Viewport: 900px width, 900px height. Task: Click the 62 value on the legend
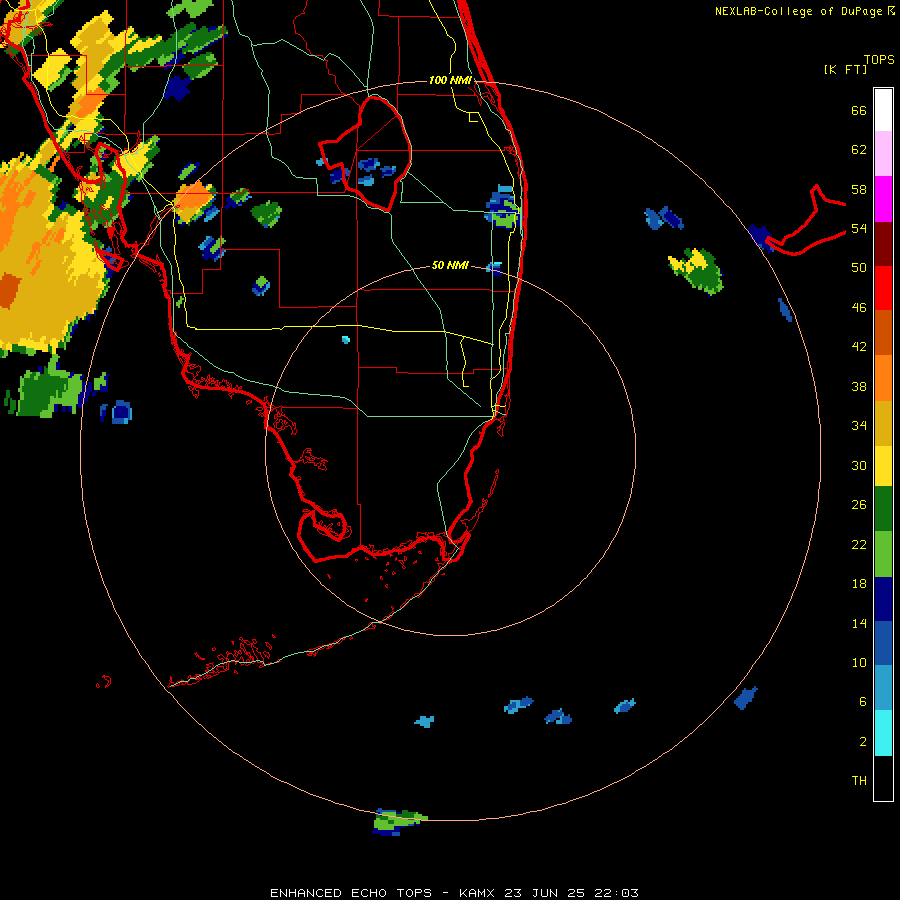click(859, 150)
